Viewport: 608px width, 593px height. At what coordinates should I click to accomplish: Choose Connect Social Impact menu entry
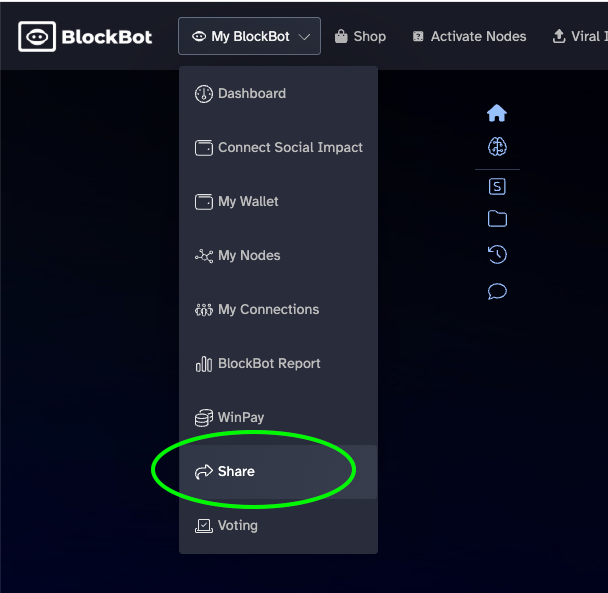pos(278,147)
